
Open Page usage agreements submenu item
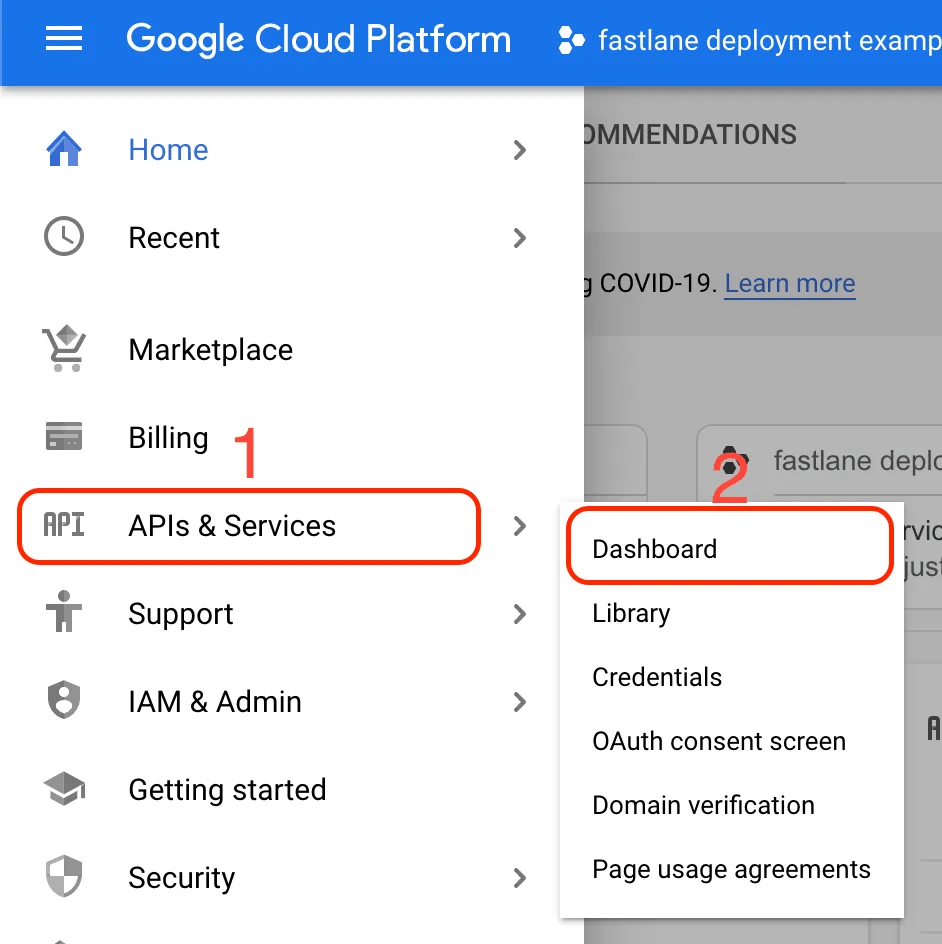pos(730,869)
